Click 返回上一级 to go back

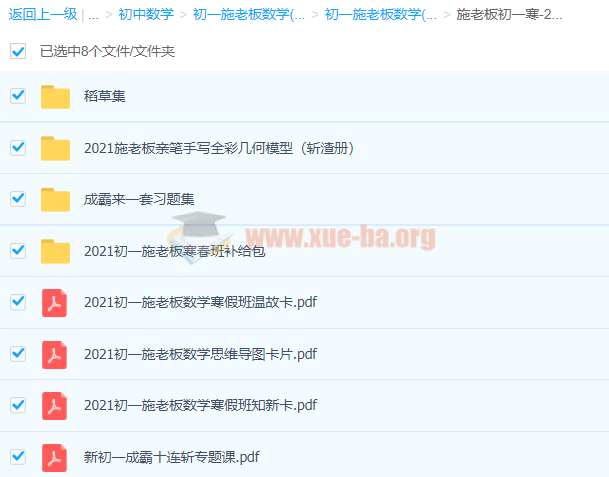pos(43,15)
